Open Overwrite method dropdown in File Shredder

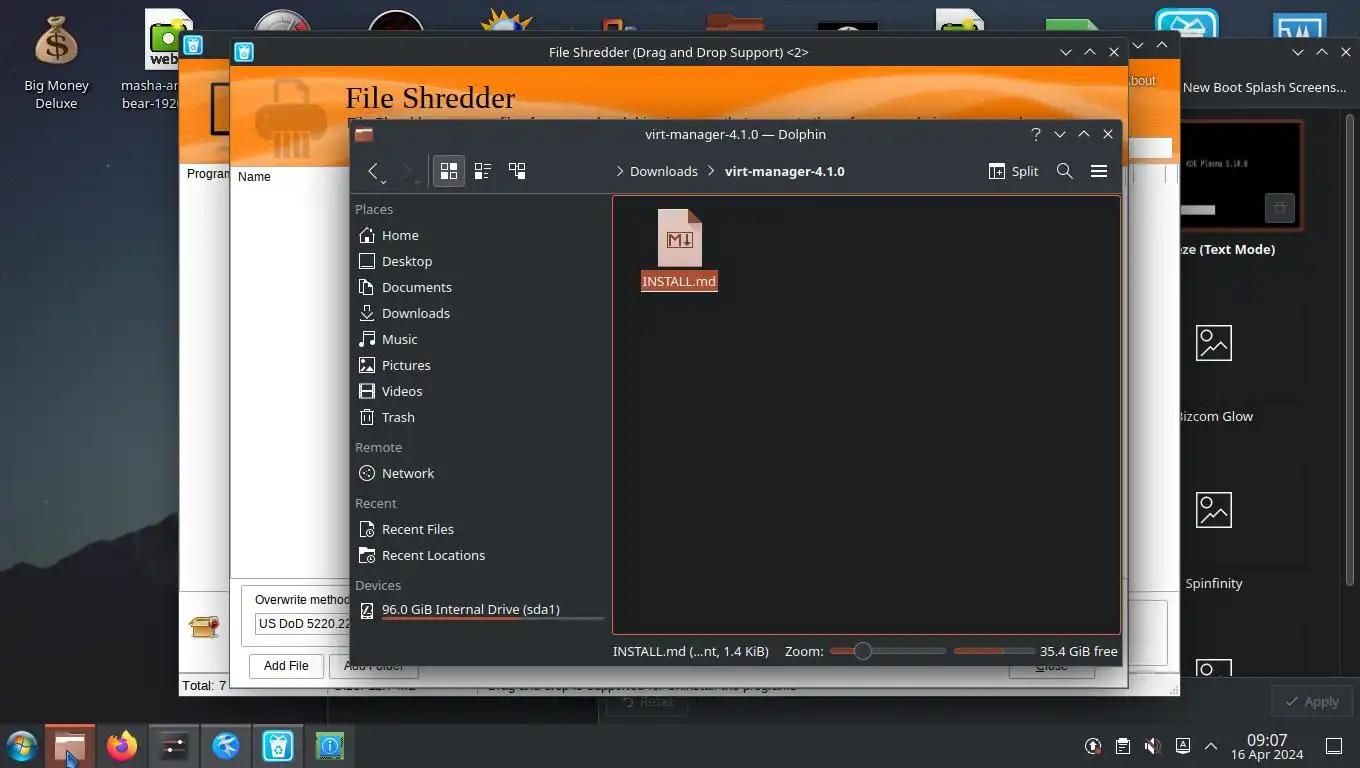coord(304,623)
